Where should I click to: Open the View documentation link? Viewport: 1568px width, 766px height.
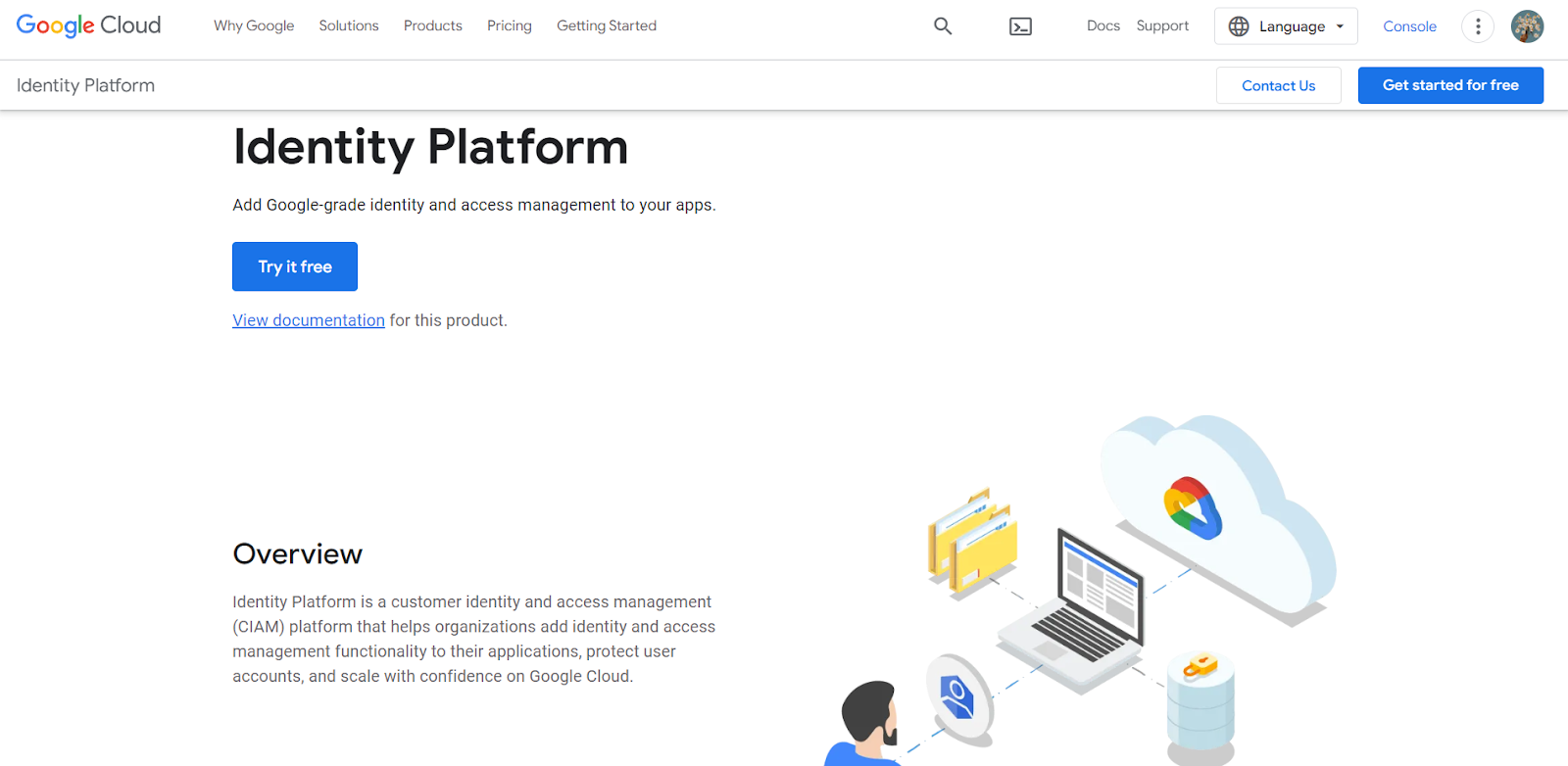[309, 320]
